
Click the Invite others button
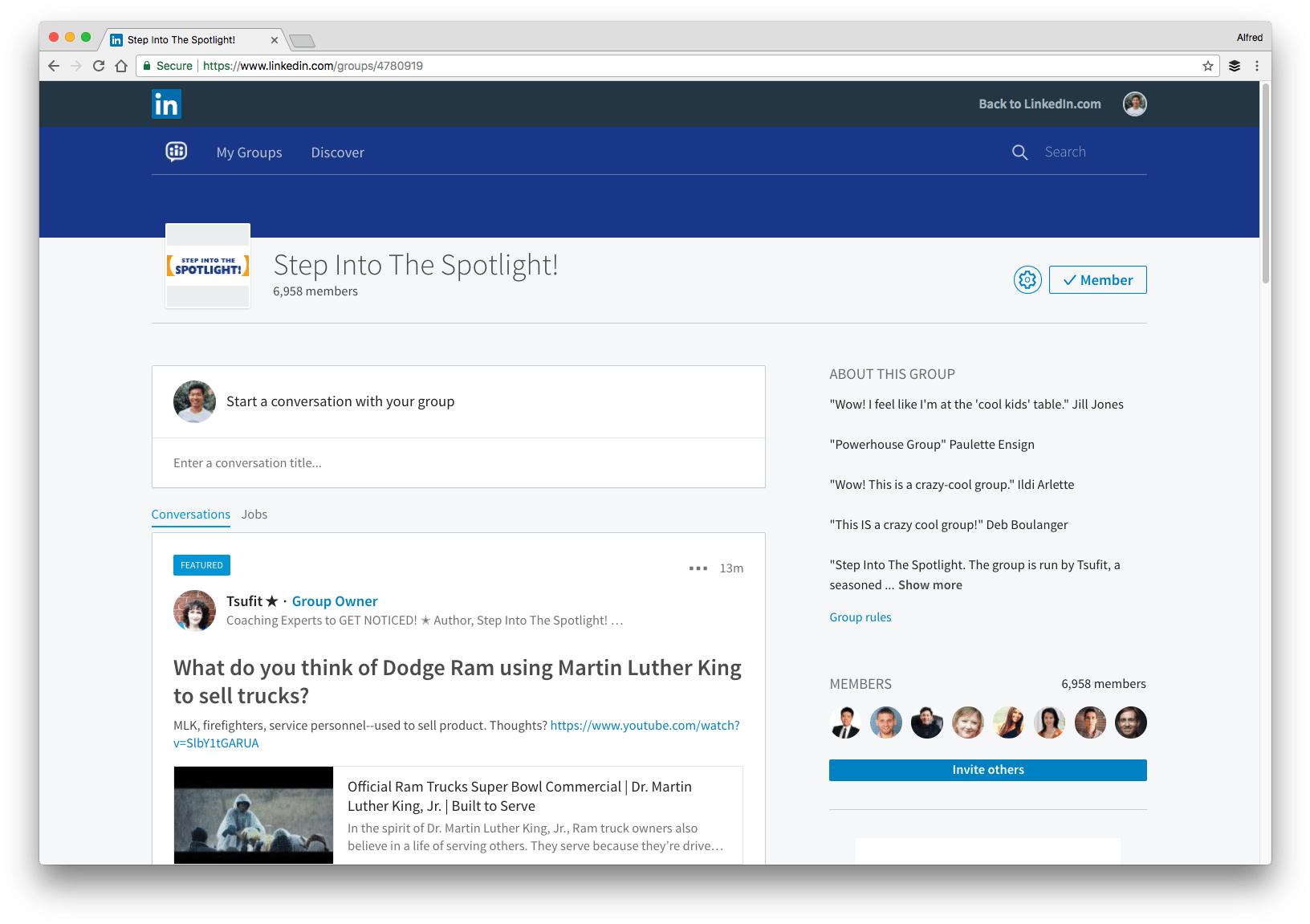(x=987, y=770)
